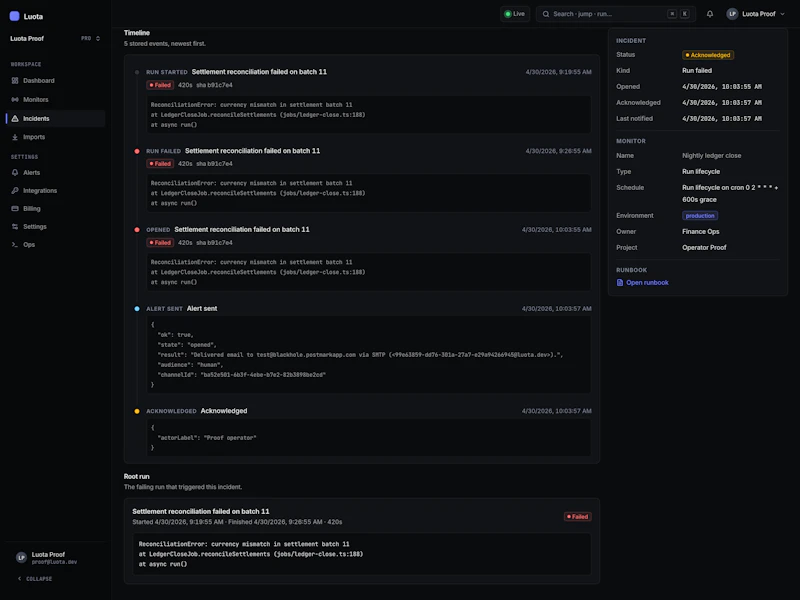Image resolution: width=800 pixels, height=600 pixels.
Task: Open the Alerts bell icon in sidebar
Action: [15, 172]
